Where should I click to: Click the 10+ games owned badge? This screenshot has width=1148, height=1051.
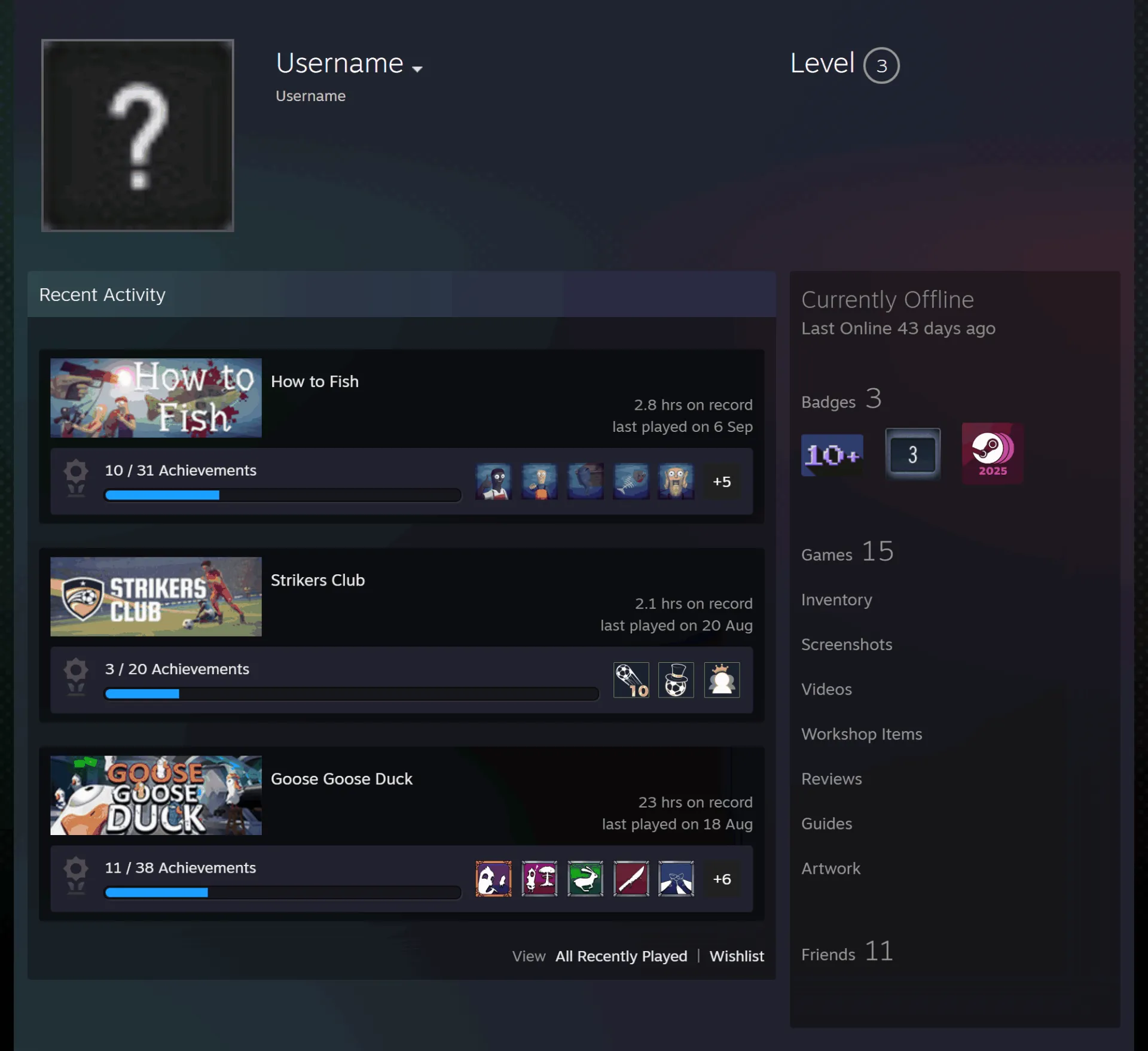(x=832, y=455)
